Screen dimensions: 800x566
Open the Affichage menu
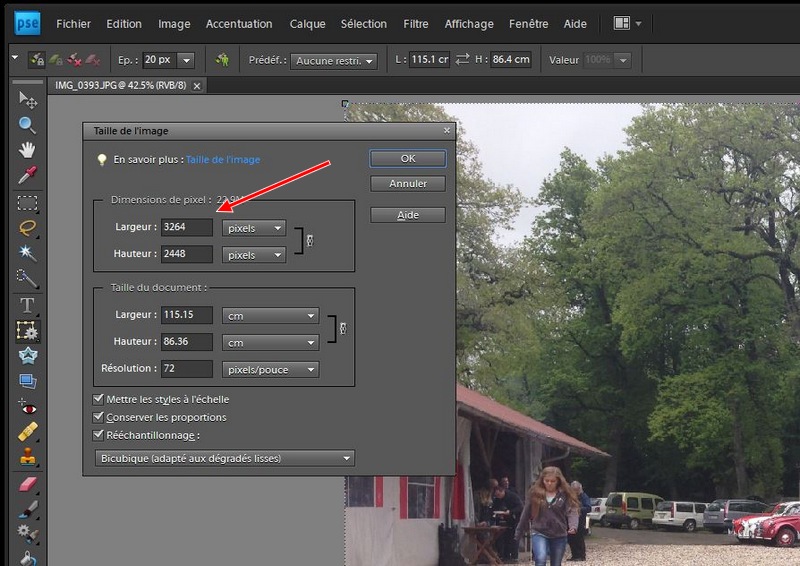(x=469, y=24)
